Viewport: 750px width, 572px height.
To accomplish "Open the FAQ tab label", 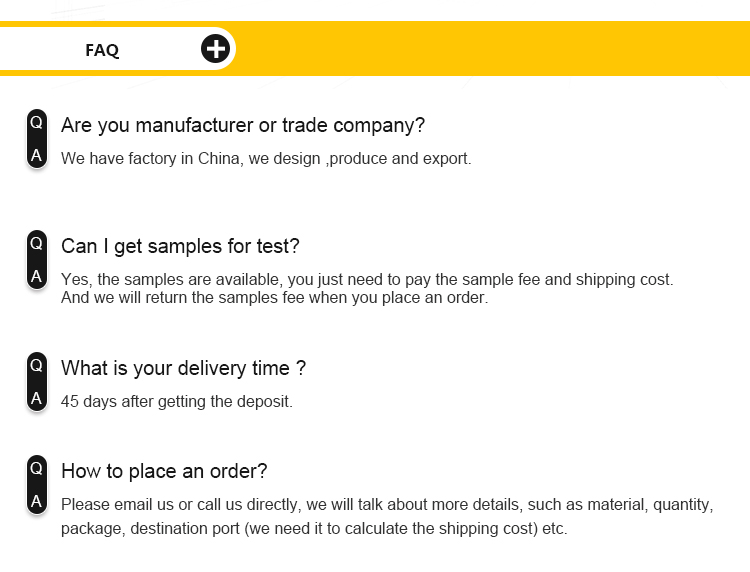I will click(102, 50).
